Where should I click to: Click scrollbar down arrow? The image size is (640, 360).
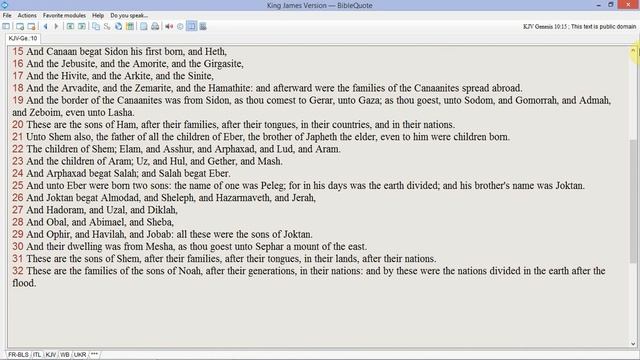[633, 344]
